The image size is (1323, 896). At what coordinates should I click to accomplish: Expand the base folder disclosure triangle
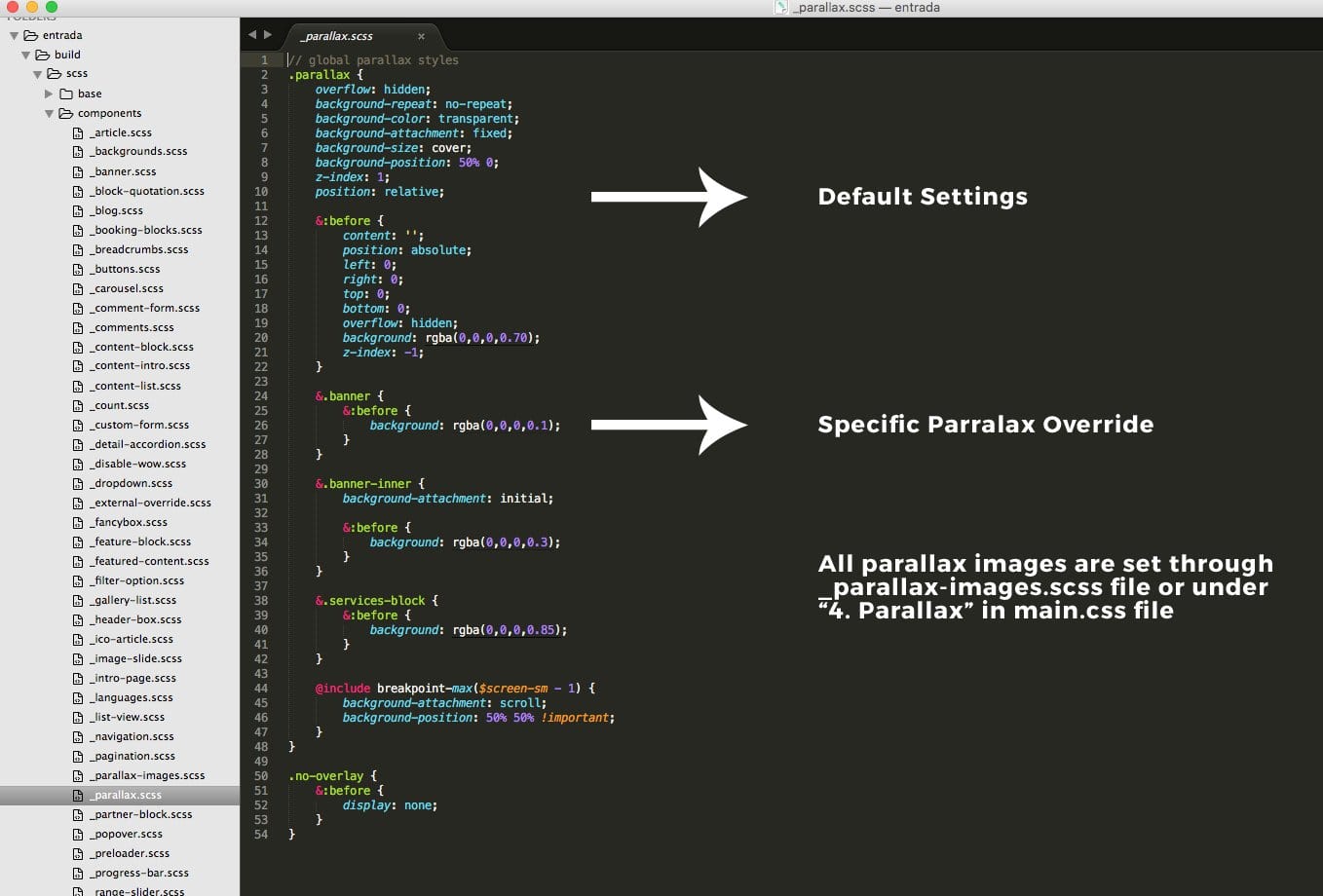[x=49, y=93]
